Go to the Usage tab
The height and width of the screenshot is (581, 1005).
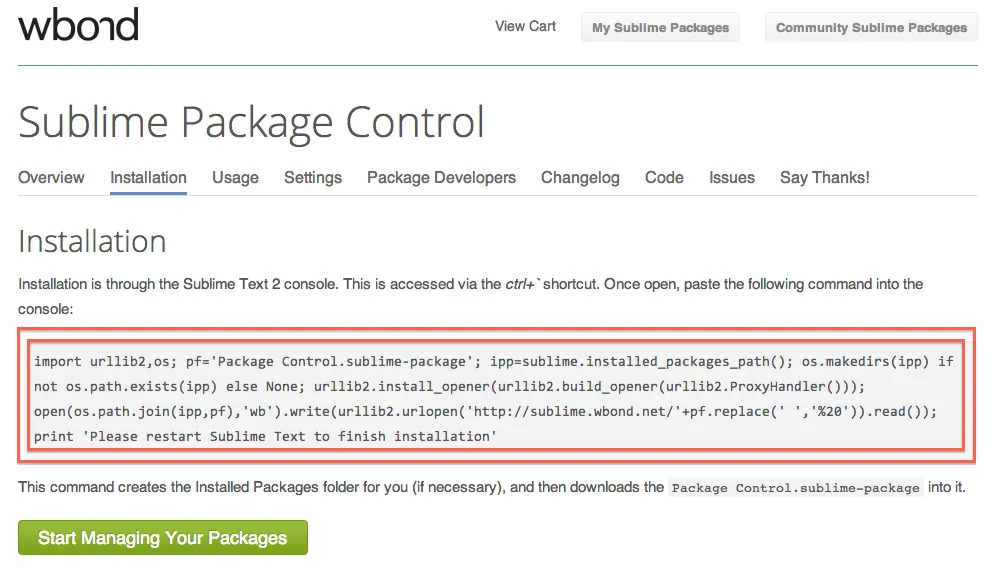point(235,178)
